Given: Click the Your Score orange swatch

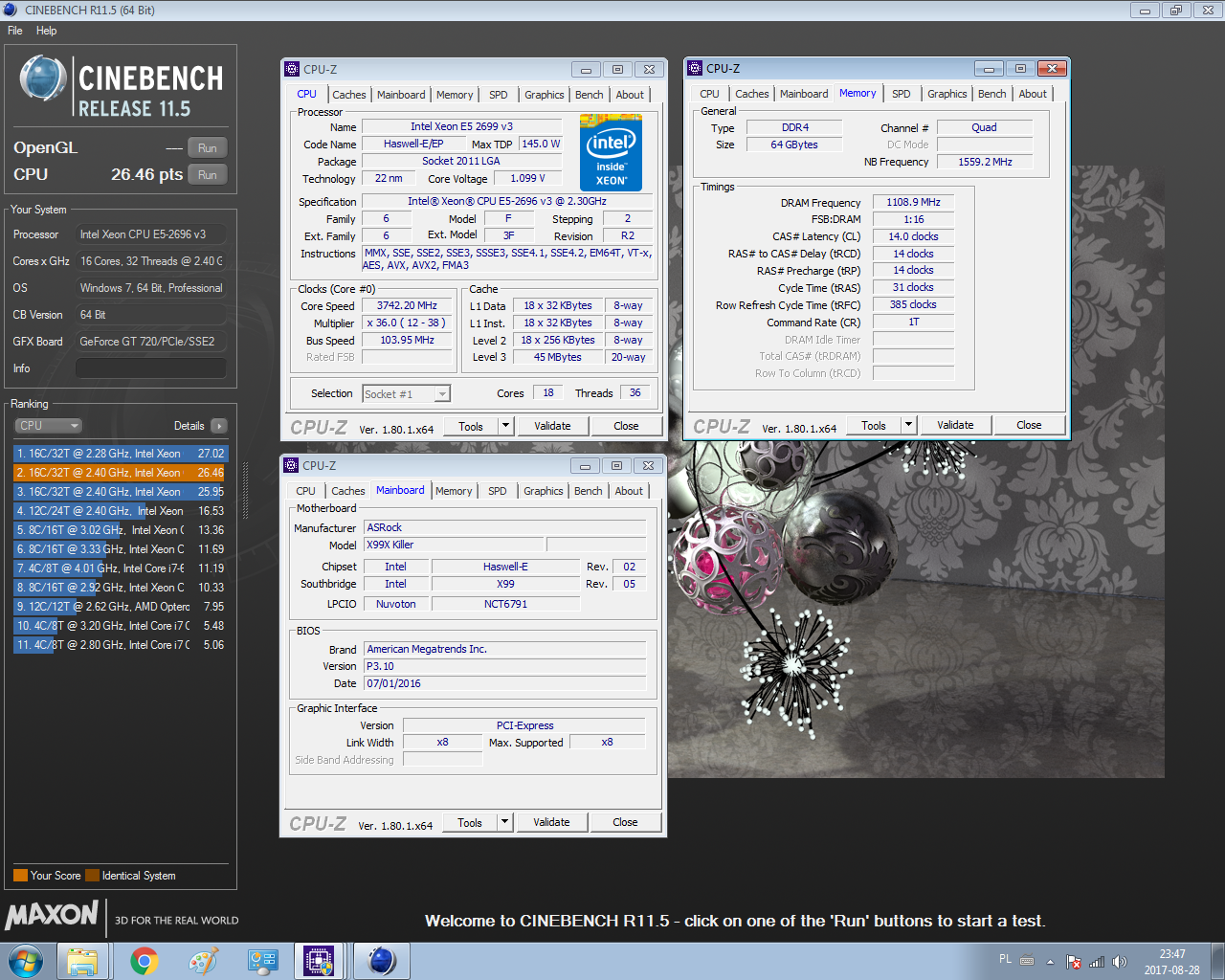Looking at the screenshot, I should (x=20, y=875).
